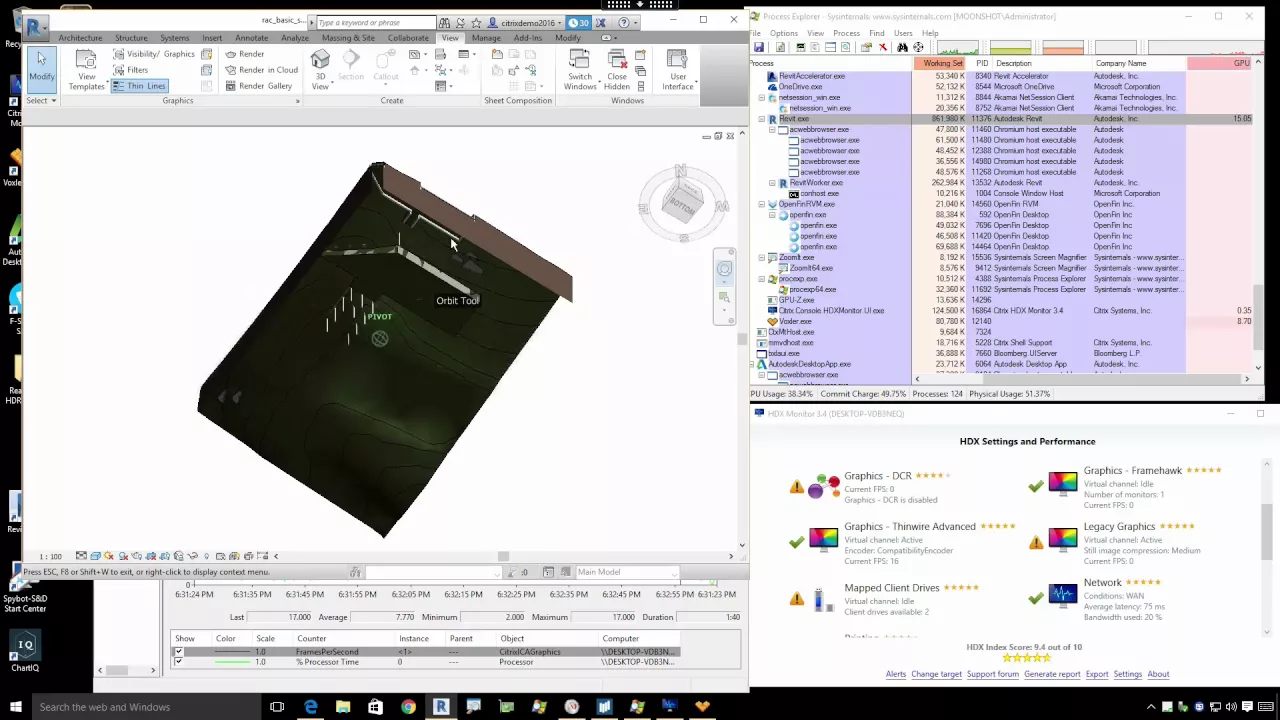Click Graphics - Thinwire Advanced icon
The width and height of the screenshot is (1280, 720).
coord(823,541)
